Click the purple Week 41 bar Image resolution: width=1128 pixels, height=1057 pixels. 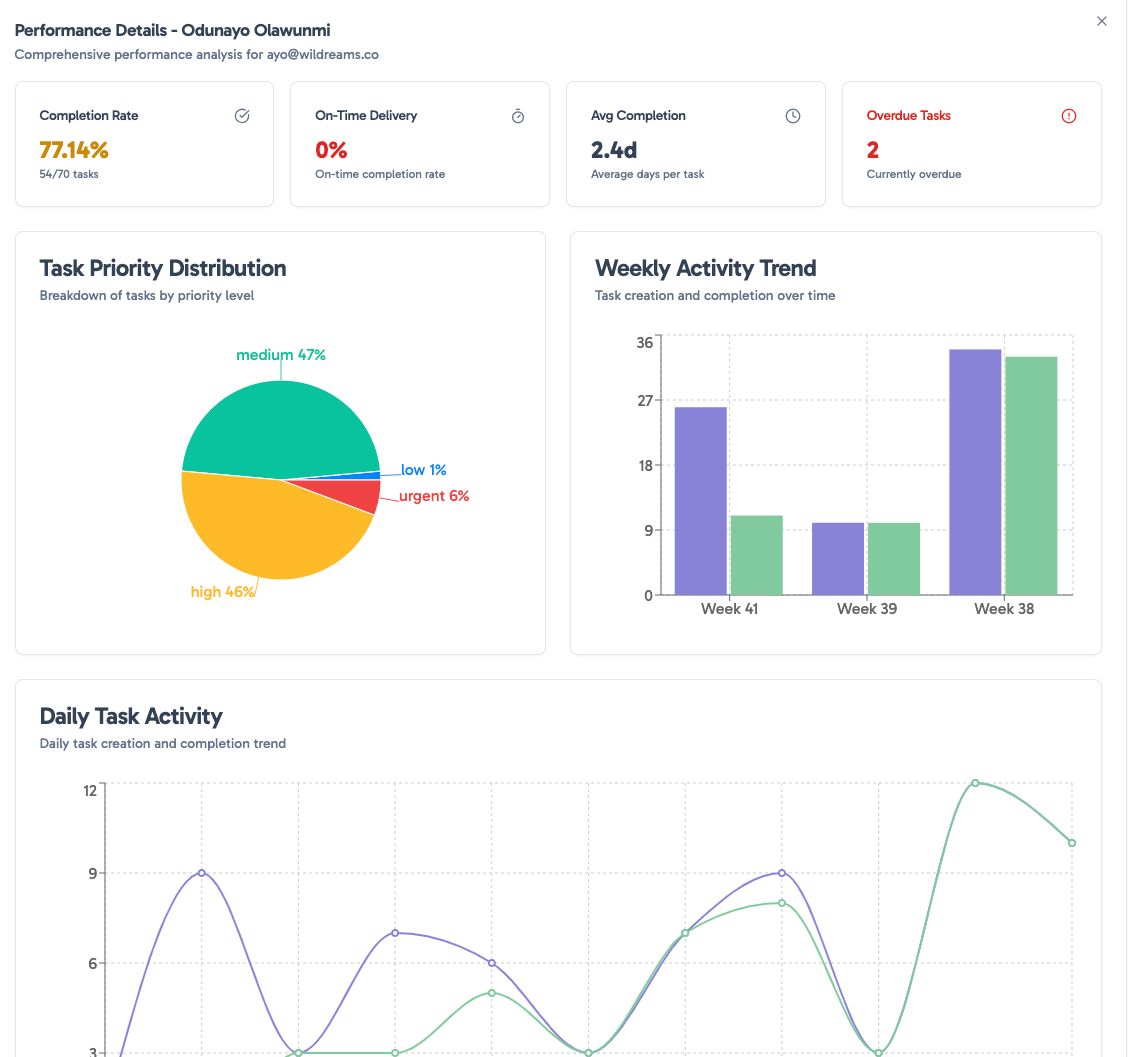[701, 501]
